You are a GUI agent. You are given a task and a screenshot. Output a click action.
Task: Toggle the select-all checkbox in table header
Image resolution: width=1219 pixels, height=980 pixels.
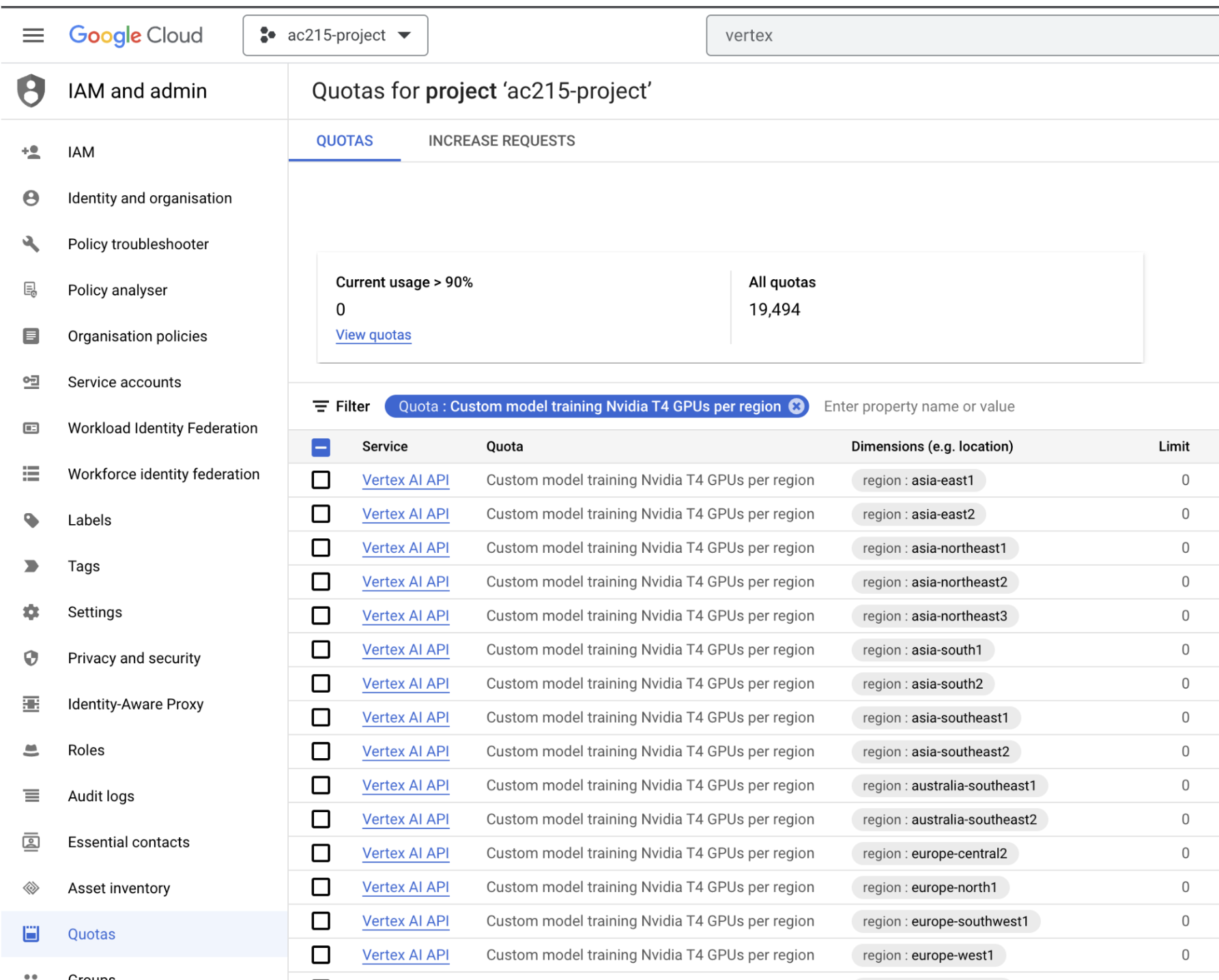321,447
